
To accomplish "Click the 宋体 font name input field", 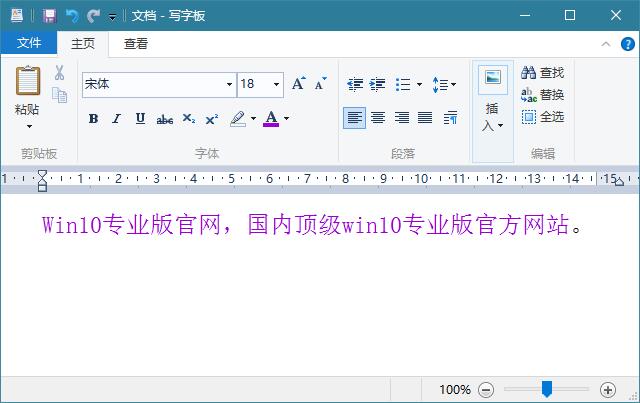I will click(153, 85).
